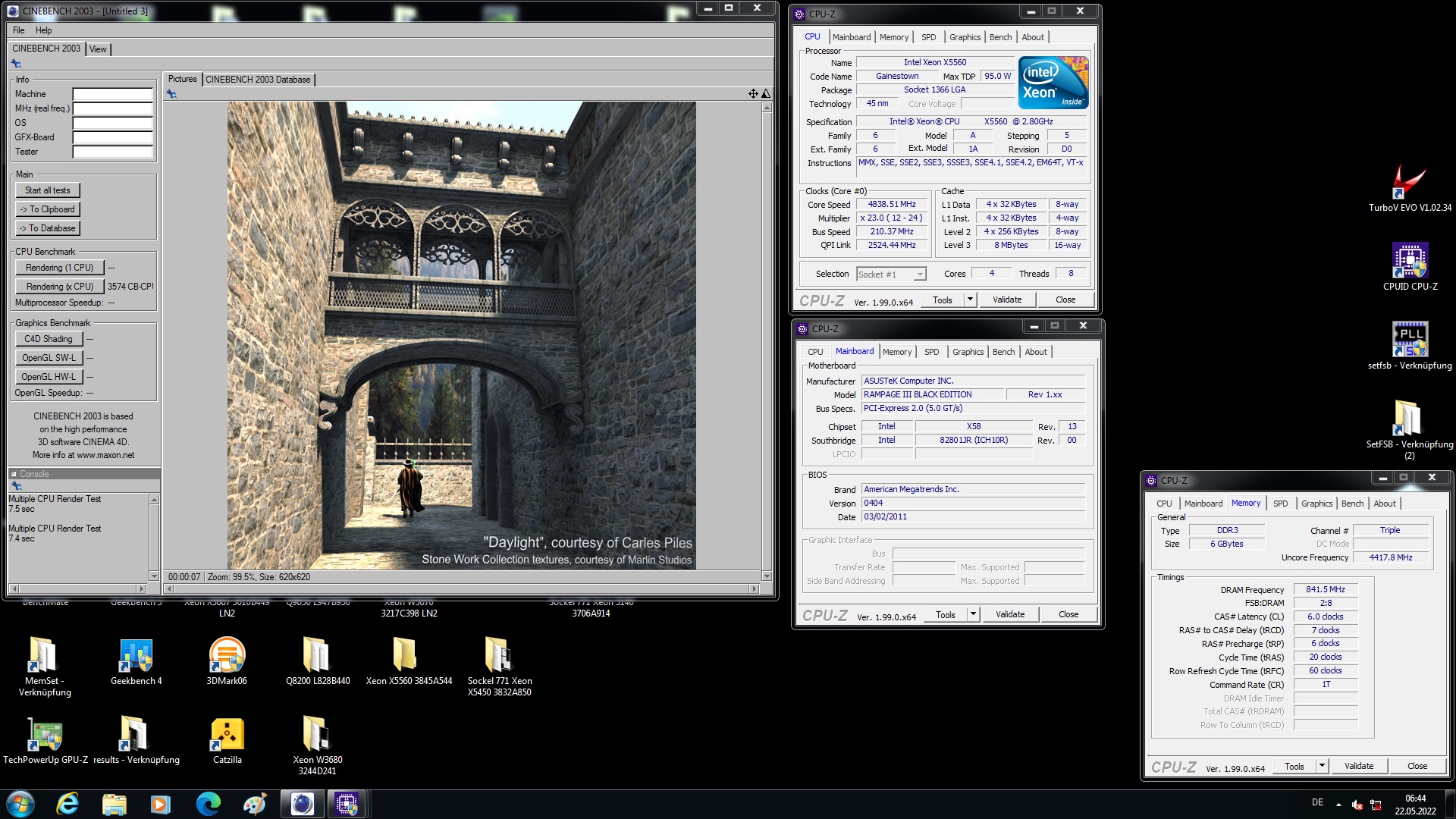
Task: Open Sockel 771 Xeon X5450 folder
Action: pyautogui.click(x=499, y=667)
